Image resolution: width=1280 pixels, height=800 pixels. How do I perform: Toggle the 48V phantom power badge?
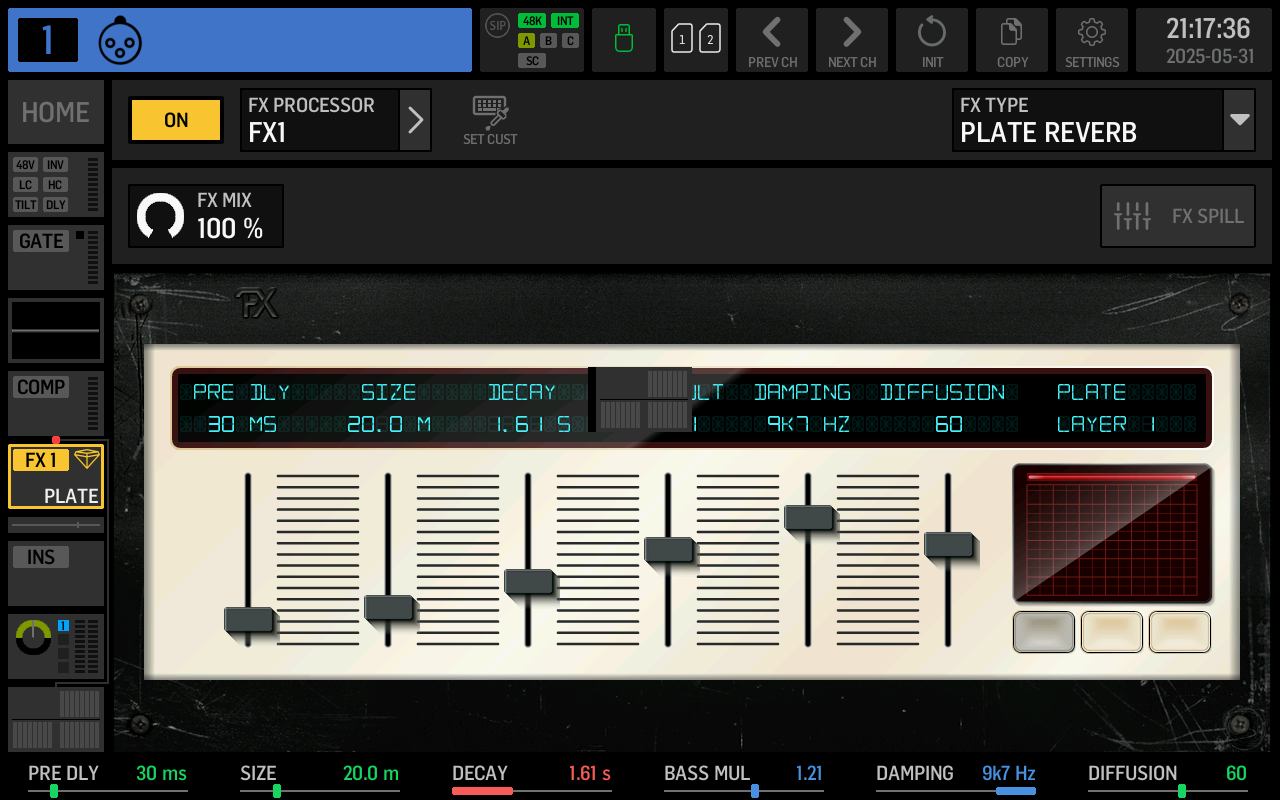(25, 165)
